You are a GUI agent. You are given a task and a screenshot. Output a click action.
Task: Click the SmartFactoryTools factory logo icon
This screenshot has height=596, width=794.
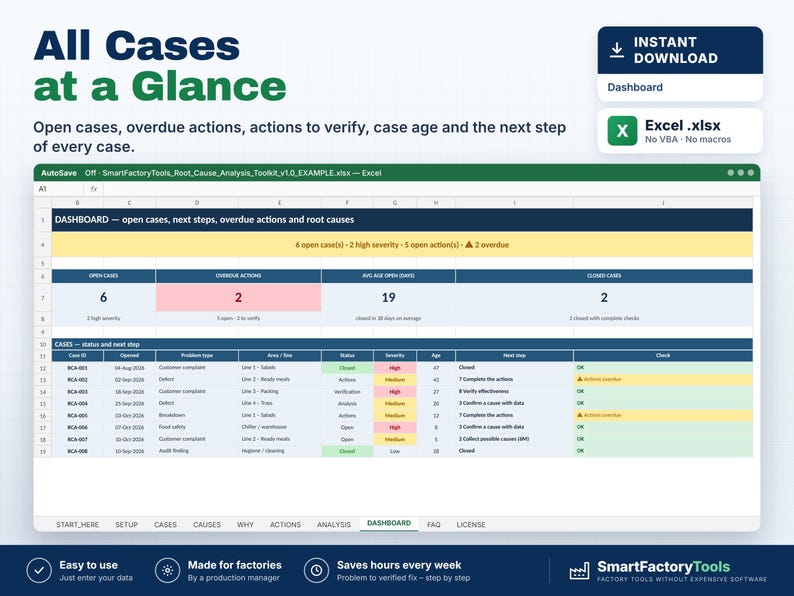pos(579,571)
